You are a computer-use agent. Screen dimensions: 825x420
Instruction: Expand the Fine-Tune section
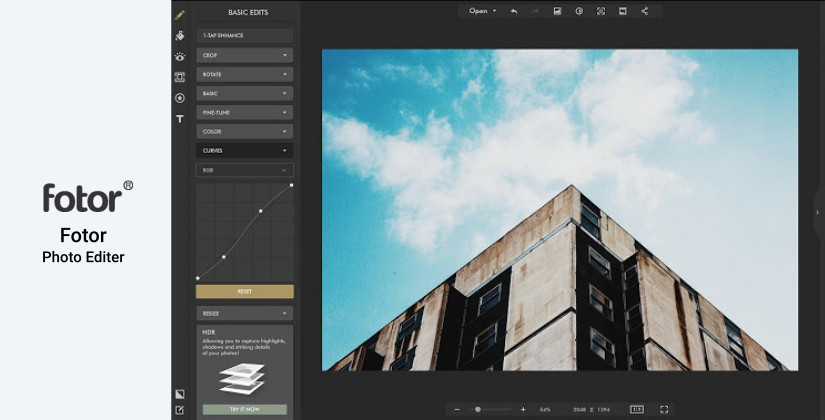(x=245, y=112)
